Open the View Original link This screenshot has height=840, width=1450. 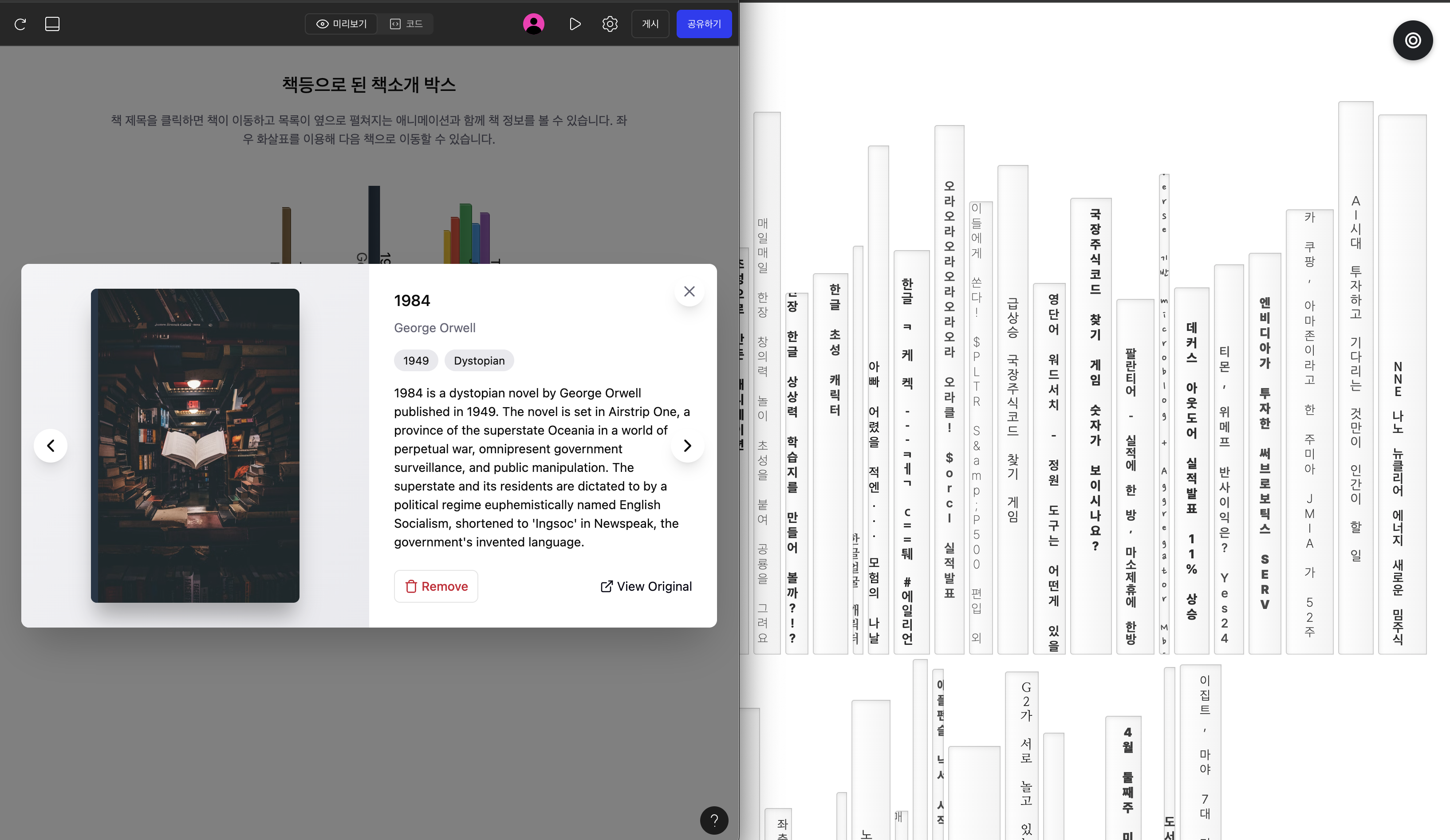[646, 586]
